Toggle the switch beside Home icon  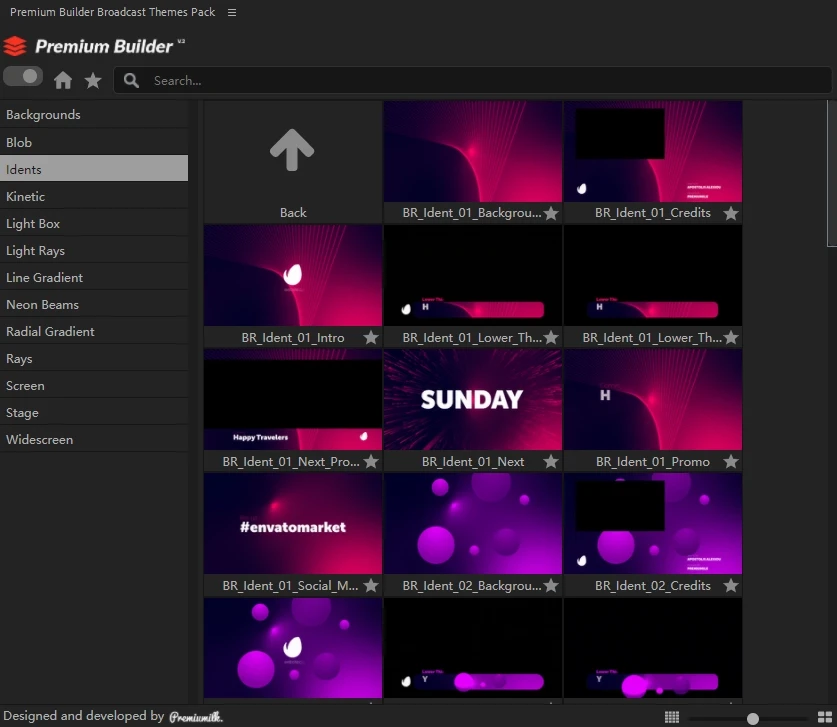pyautogui.click(x=23, y=76)
